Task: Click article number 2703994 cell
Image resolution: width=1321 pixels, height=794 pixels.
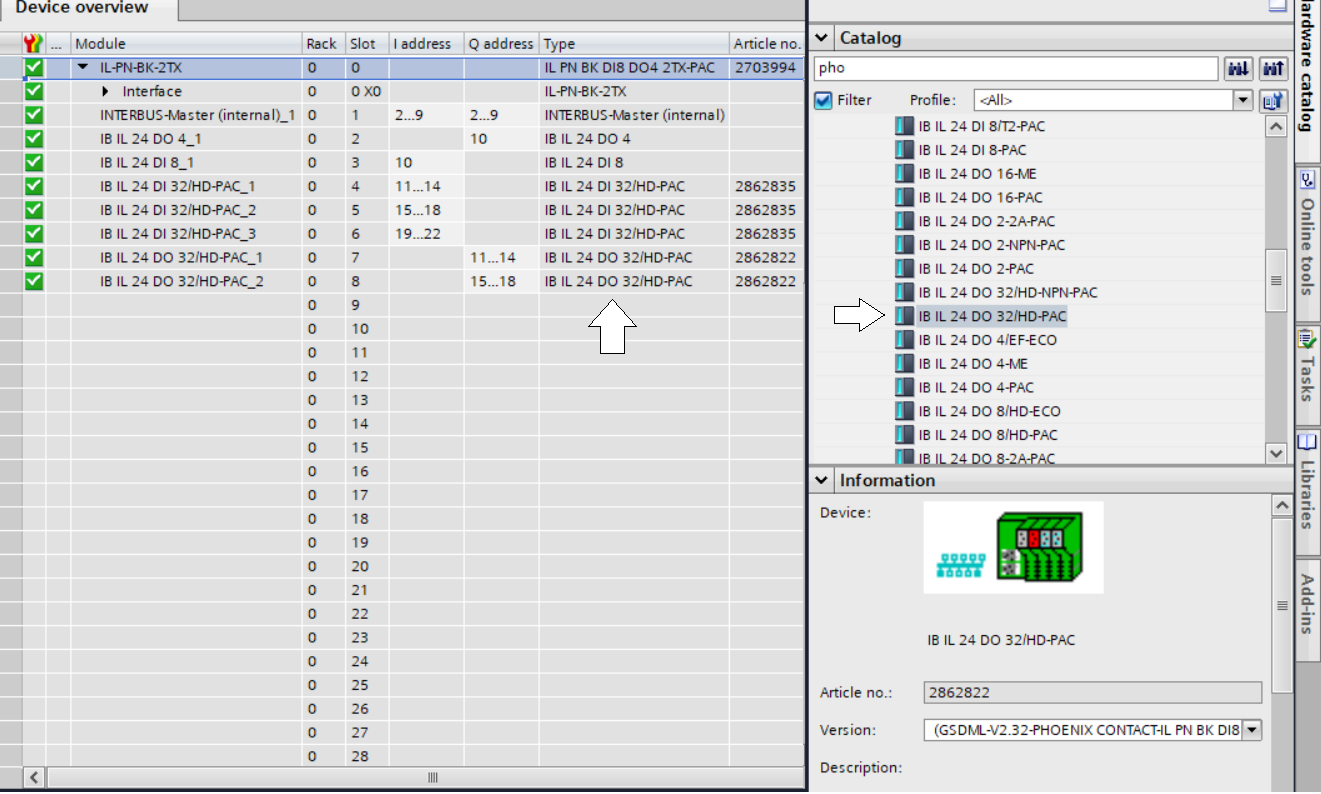Action: point(766,68)
